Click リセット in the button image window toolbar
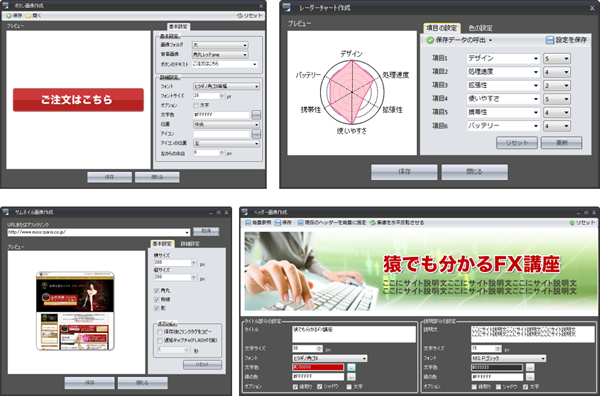 pyautogui.click(x=249, y=16)
